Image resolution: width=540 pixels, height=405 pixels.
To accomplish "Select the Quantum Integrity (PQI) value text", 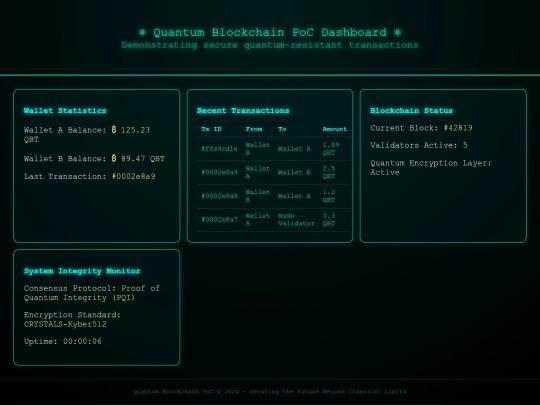I will [79, 298].
